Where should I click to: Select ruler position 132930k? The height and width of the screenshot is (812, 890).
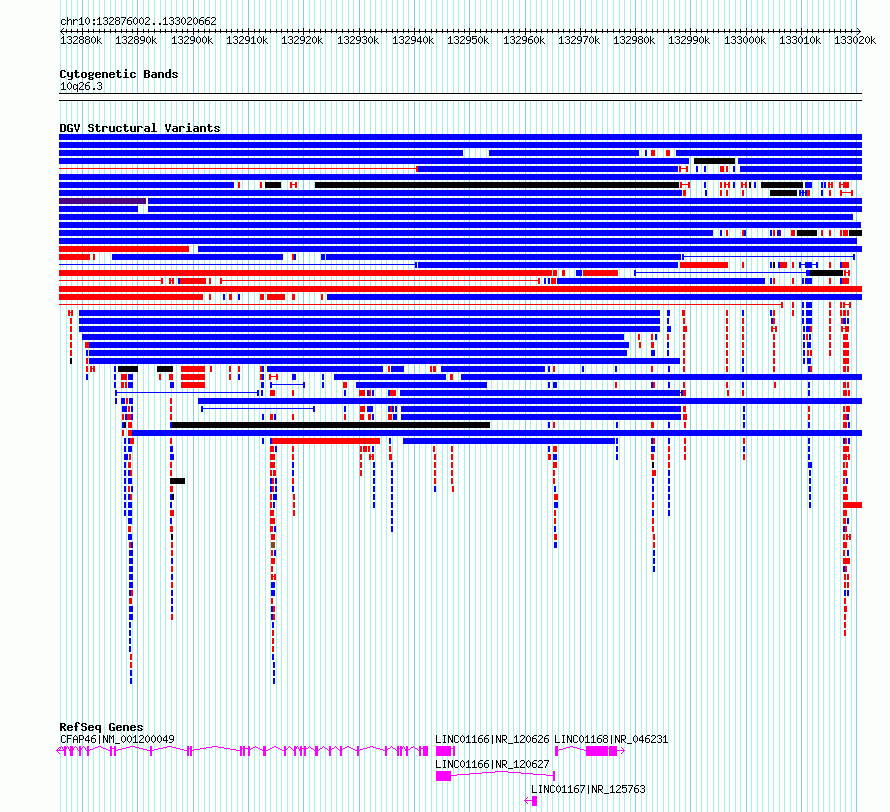tap(358, 40)
